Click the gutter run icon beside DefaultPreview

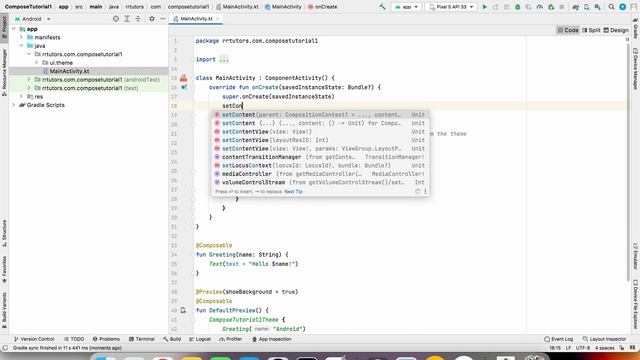(183, 310)
